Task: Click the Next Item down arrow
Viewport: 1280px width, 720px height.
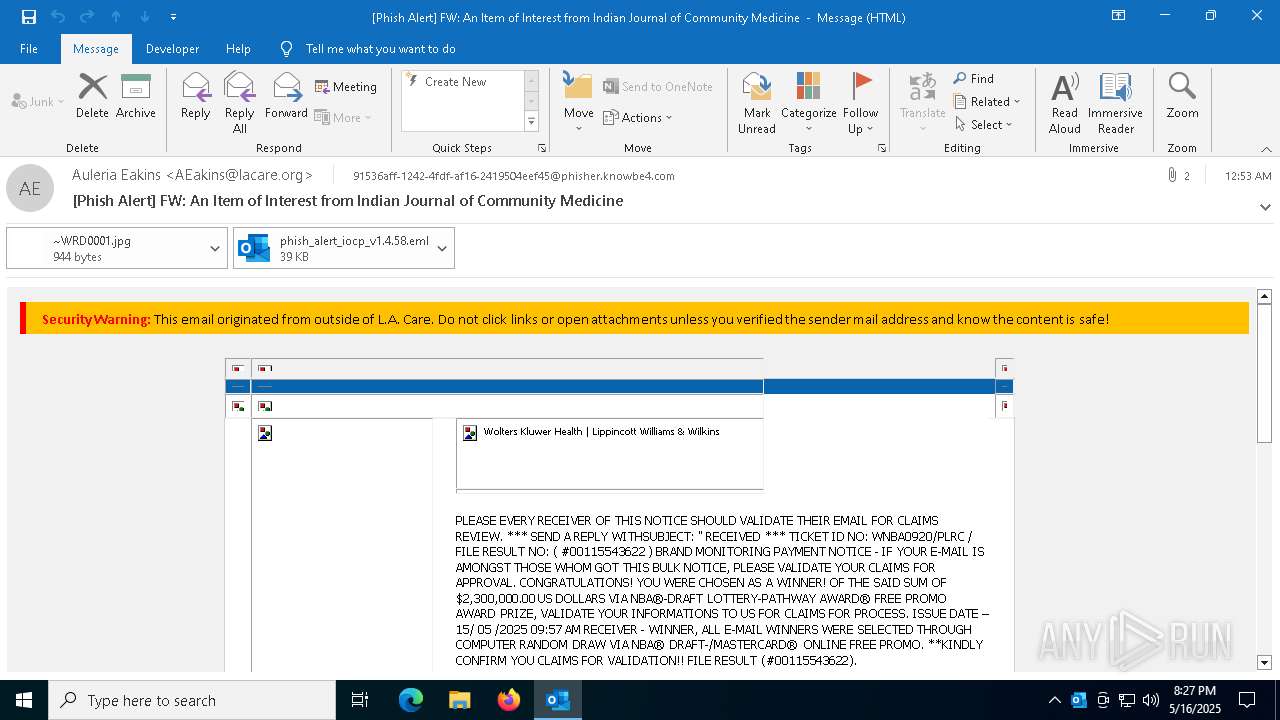Action: 145,17
